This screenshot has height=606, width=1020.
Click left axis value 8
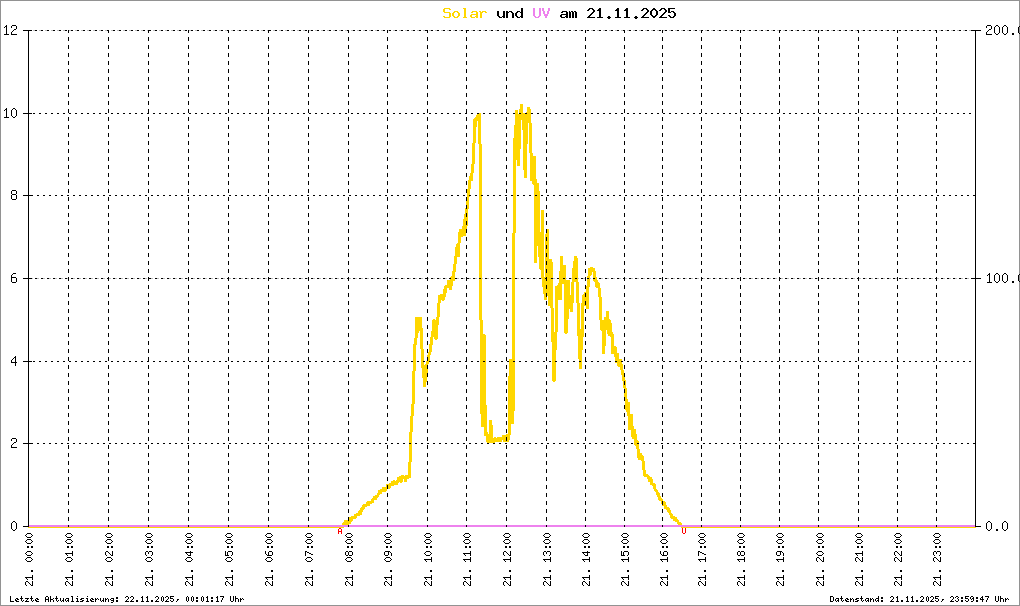point(14,196)
